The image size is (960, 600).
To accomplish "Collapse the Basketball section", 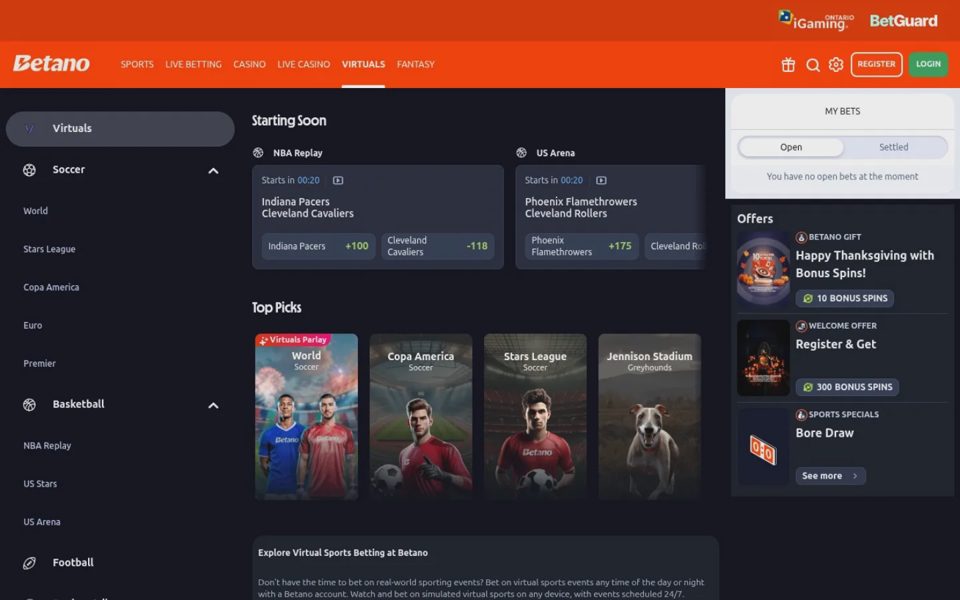I will tap(213, 405).
